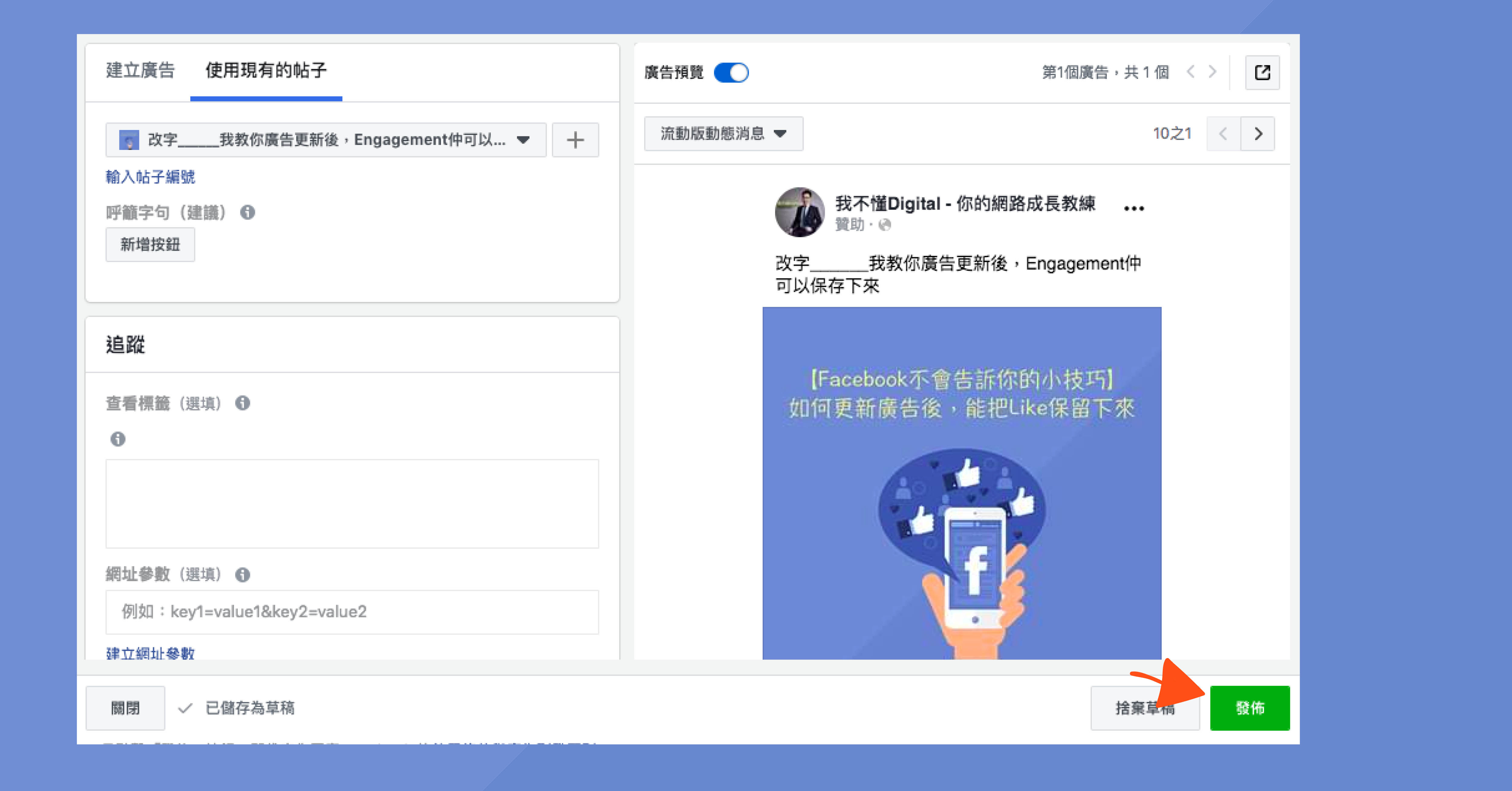Click the ad image in the preview
Image resolution: width=1512 pixels, height=791 pixels.
[x=962, y=483]
